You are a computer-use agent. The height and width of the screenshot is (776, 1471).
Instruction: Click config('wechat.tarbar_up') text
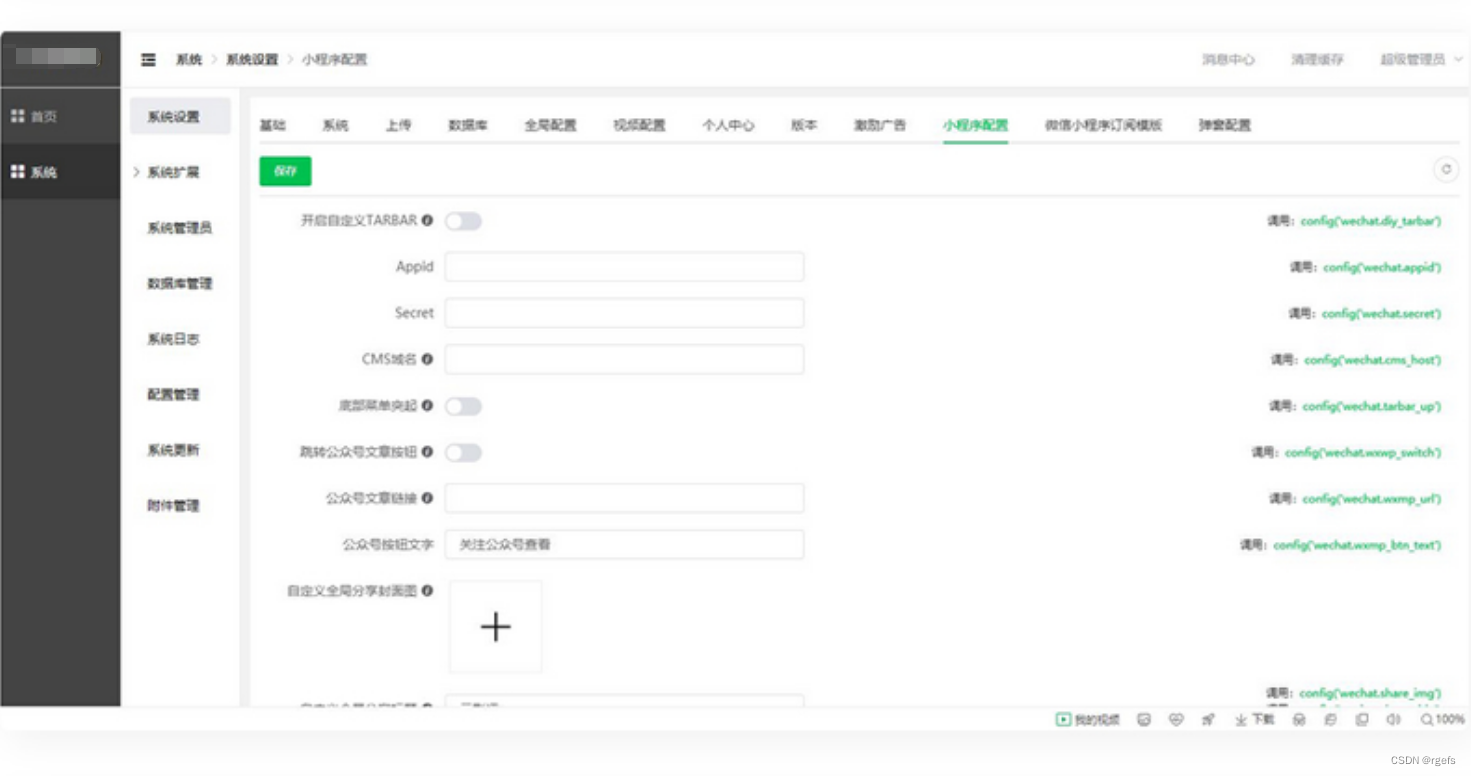(x=1372, y=406)
